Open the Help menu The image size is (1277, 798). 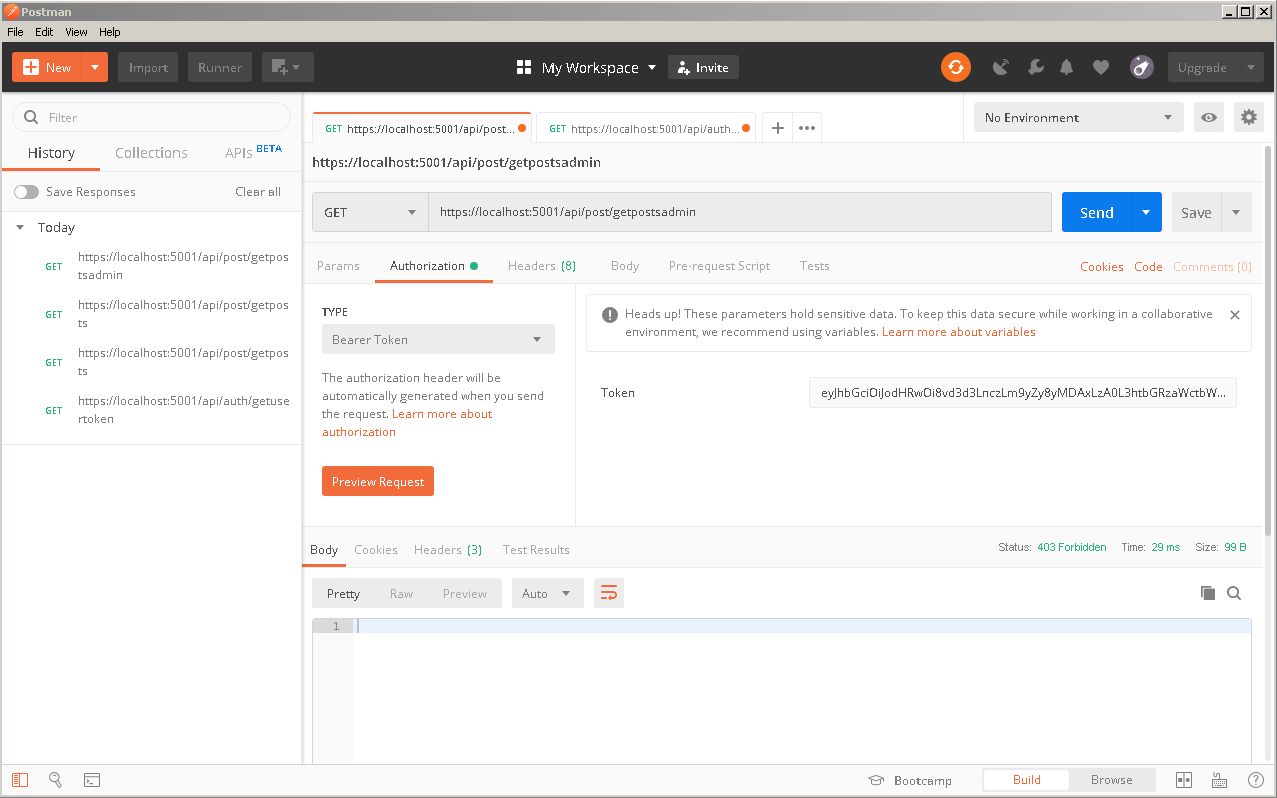[x=109, y=32]
